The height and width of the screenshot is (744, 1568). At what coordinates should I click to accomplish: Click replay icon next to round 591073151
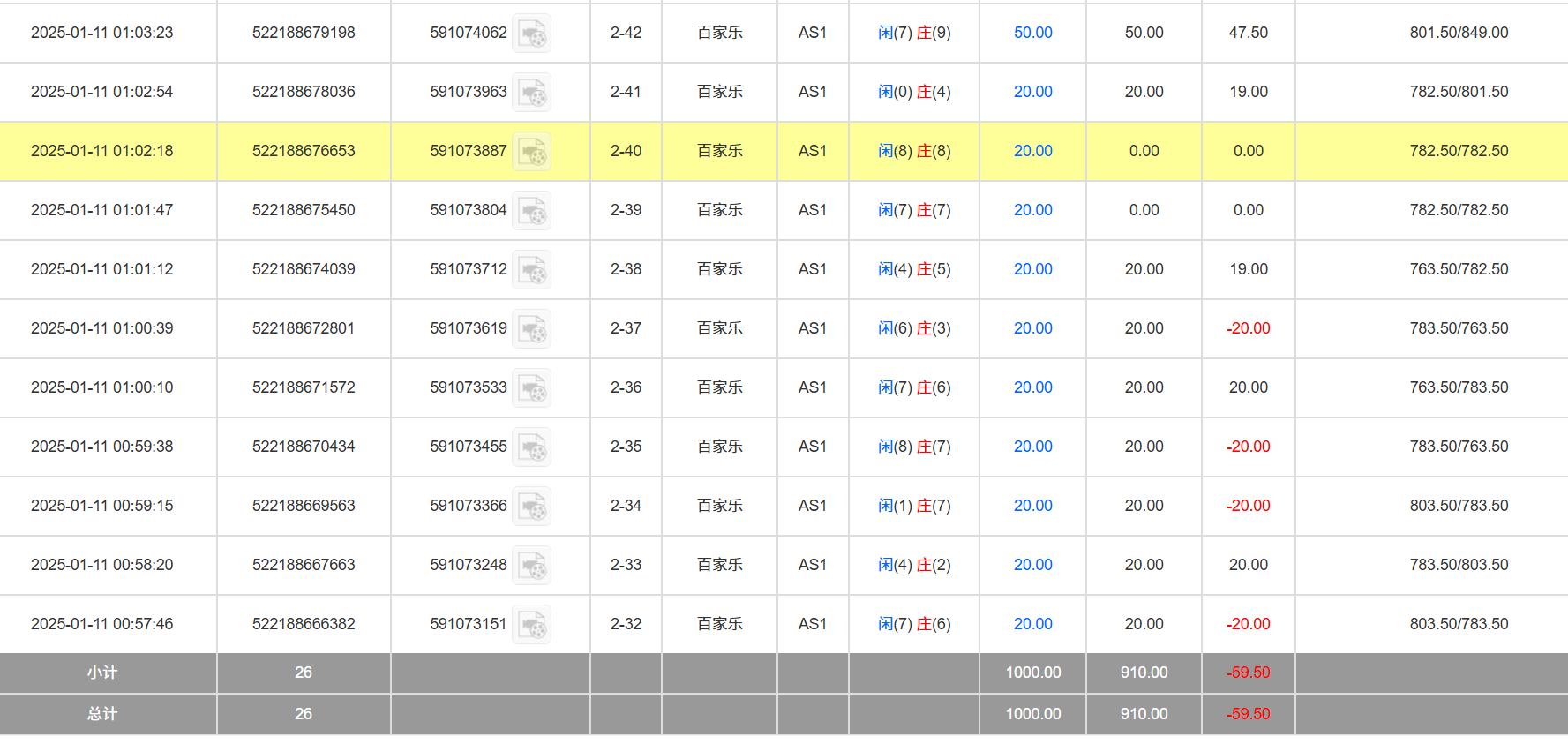532,625
